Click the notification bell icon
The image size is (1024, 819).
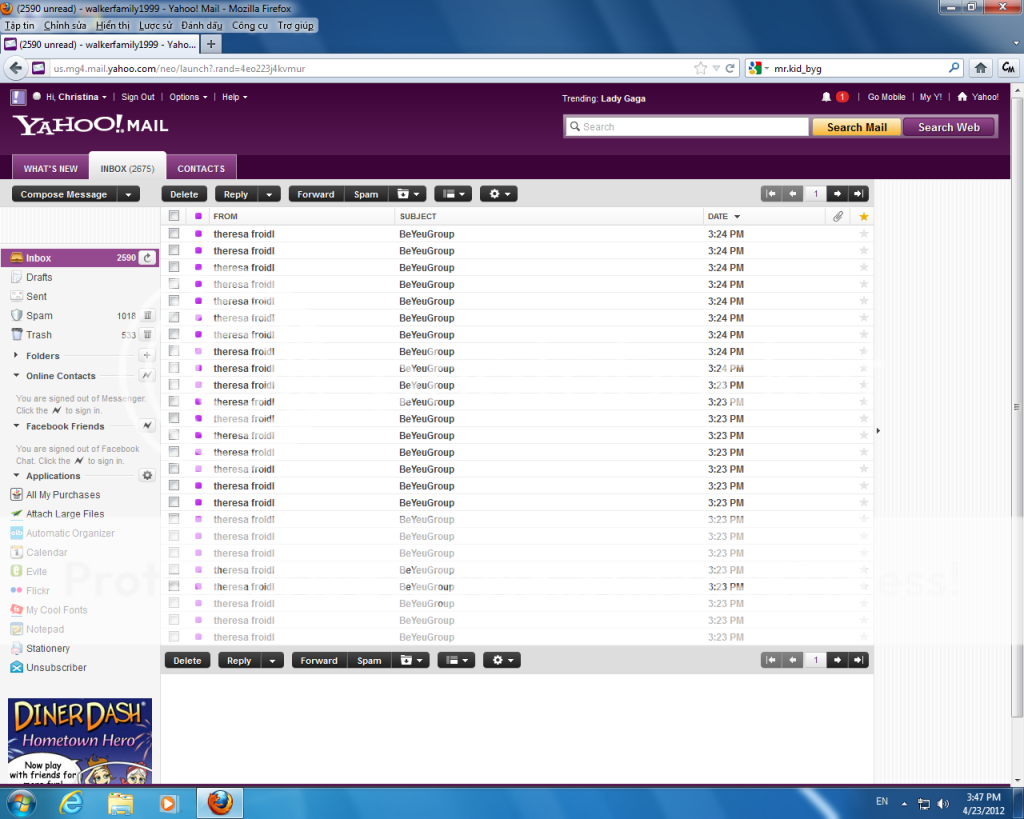pos(826,97)
